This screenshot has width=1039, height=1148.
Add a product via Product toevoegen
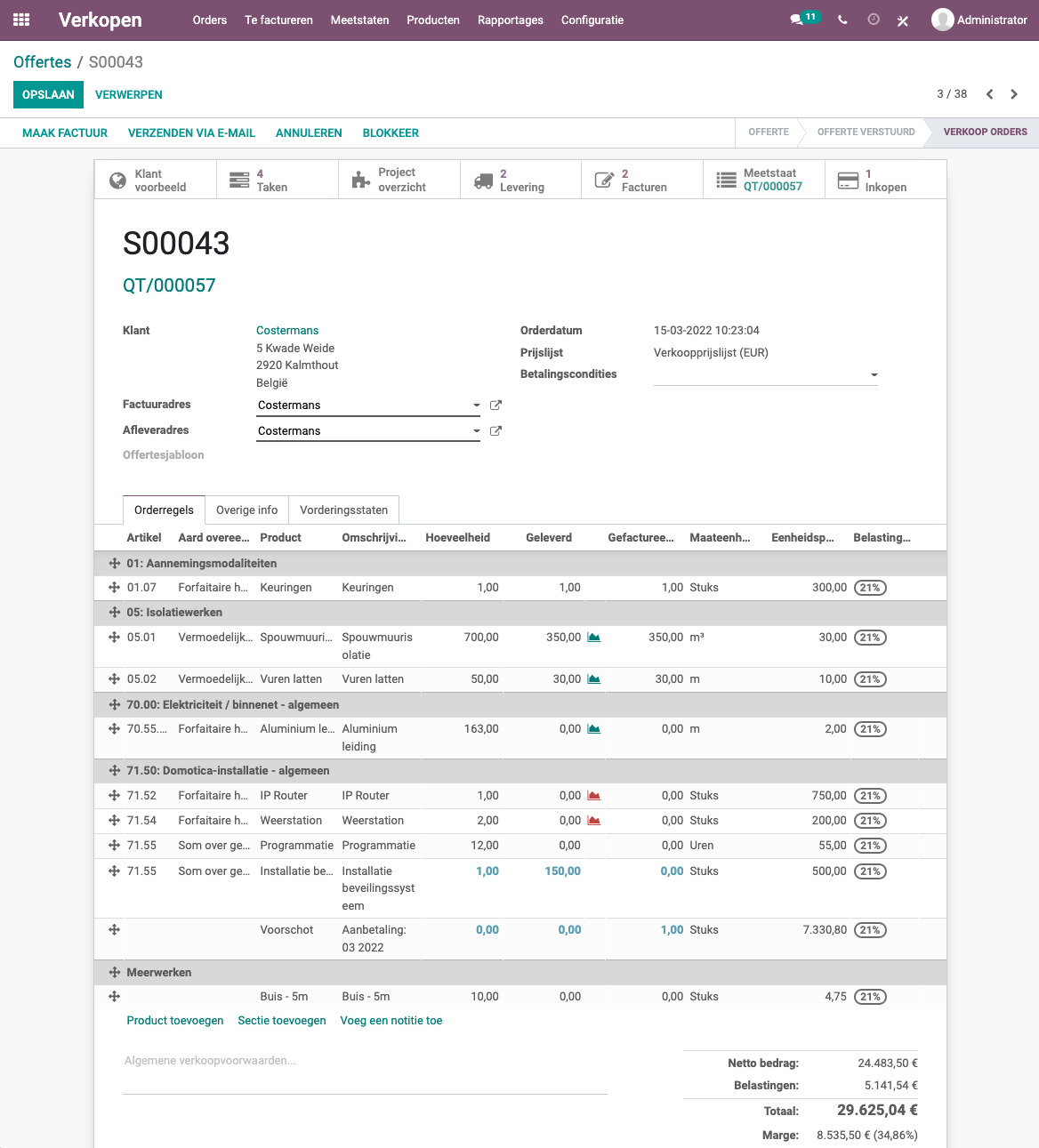174,1020
